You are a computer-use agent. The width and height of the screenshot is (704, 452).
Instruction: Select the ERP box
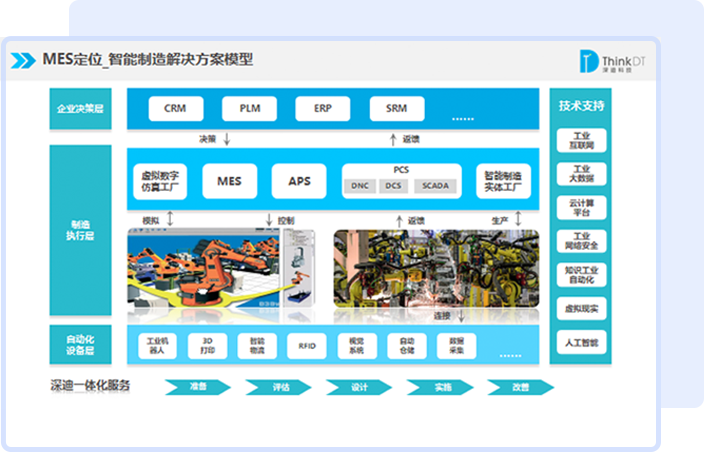[322, 109]
